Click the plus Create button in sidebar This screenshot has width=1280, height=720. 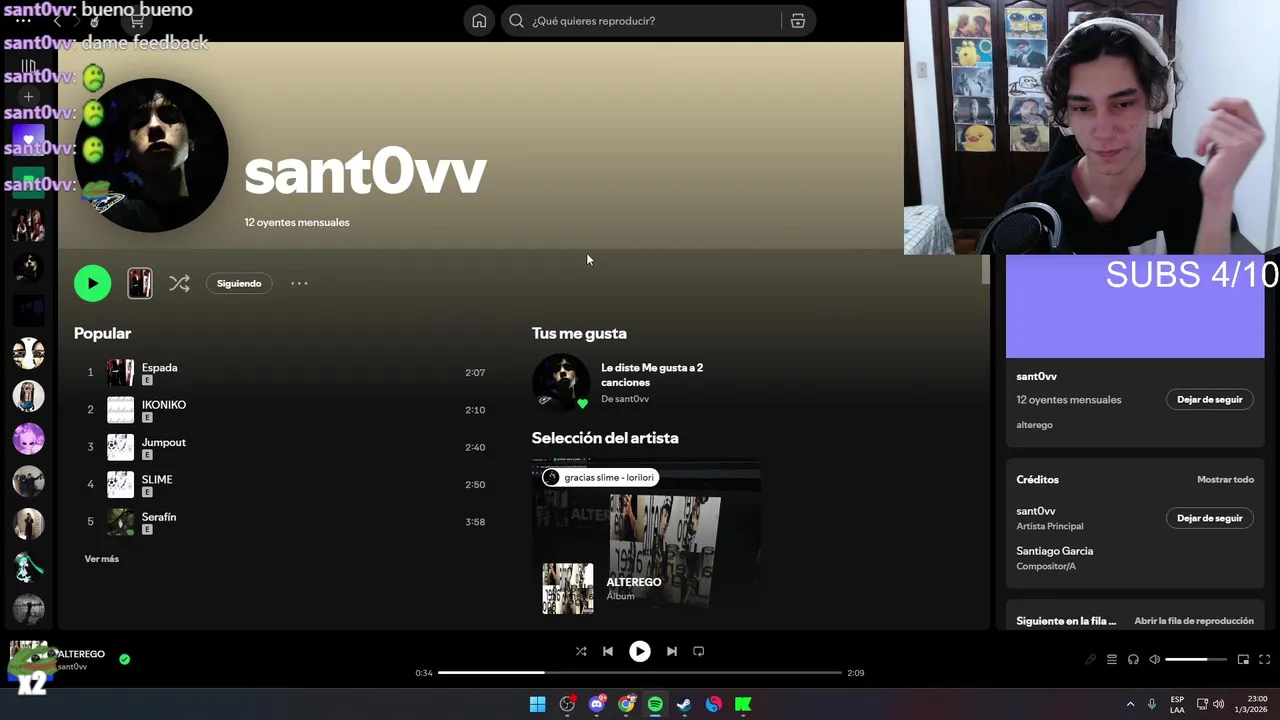coord(28,97)
